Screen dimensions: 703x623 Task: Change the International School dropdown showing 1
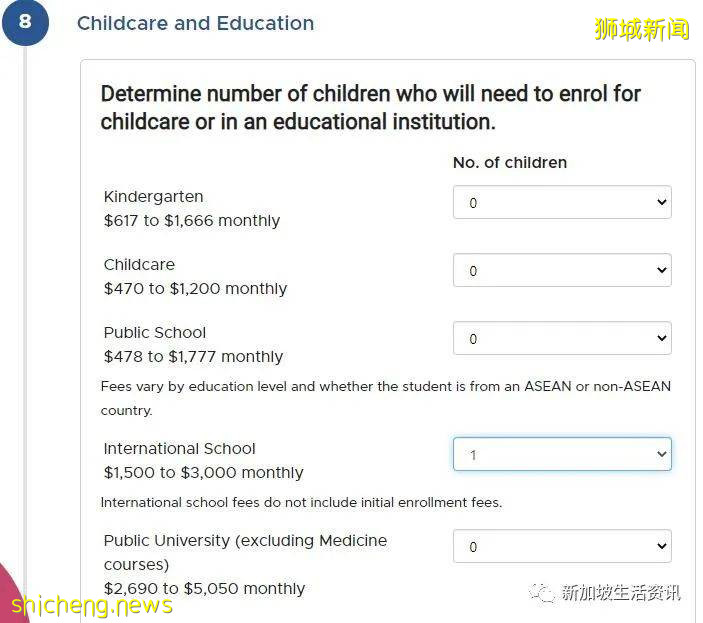tap(561, 454)
